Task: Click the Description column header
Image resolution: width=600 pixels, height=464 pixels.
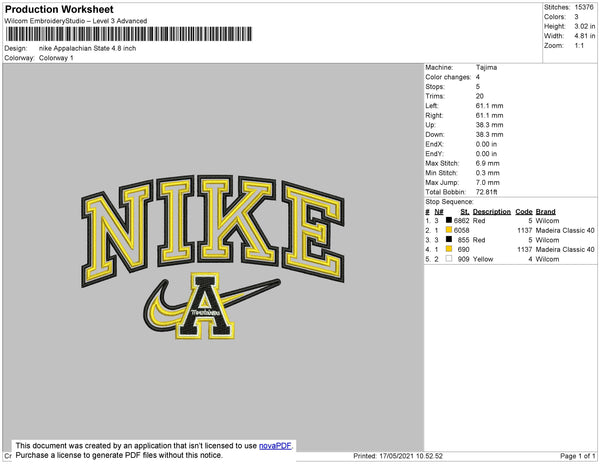Action: 492,211
